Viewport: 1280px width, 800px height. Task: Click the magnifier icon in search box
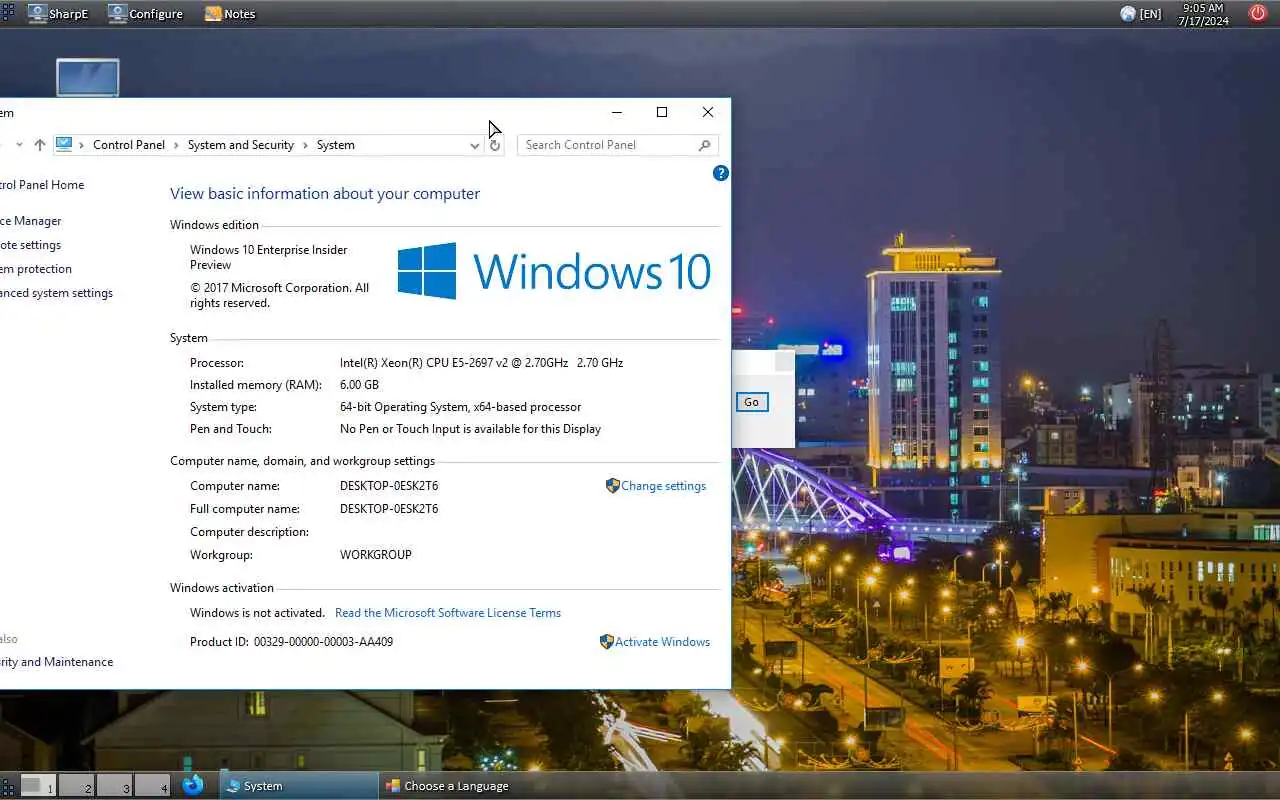coord(704,145)
